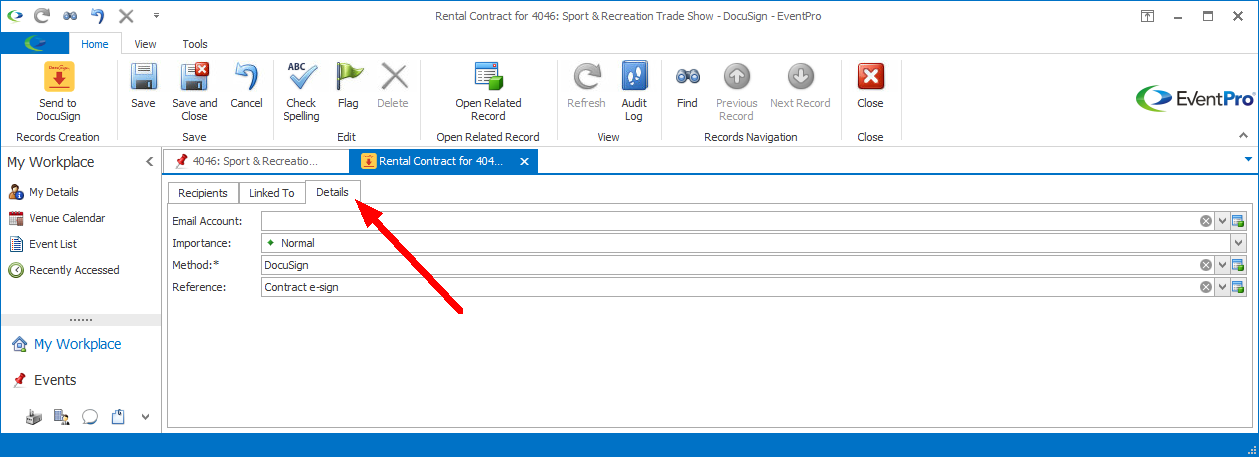Open building-with-person icon in navigation bar
1259x457 pixels.
tap(61, 417)
